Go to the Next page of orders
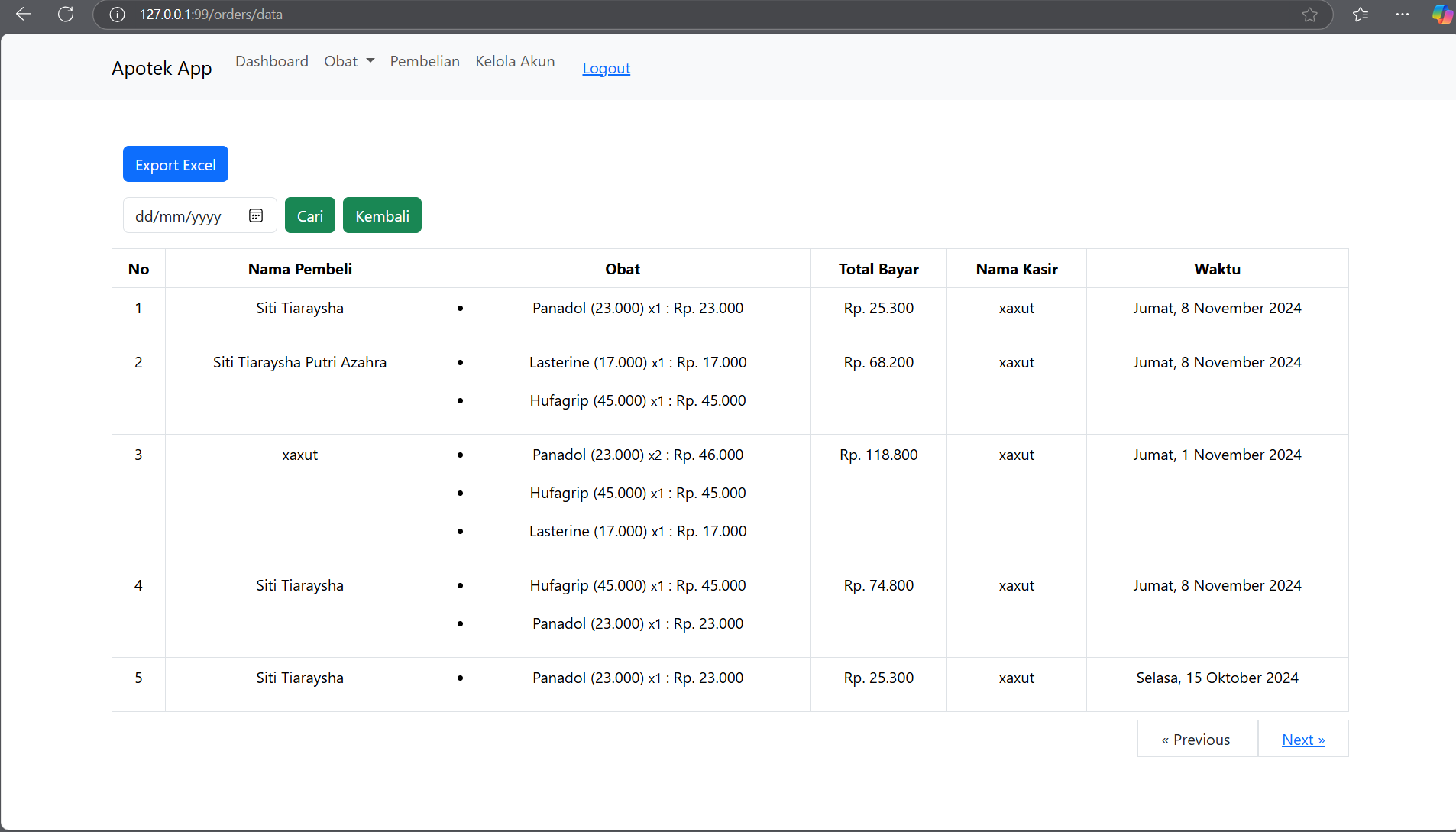Screen dimensions: 1456x832 1302,740
